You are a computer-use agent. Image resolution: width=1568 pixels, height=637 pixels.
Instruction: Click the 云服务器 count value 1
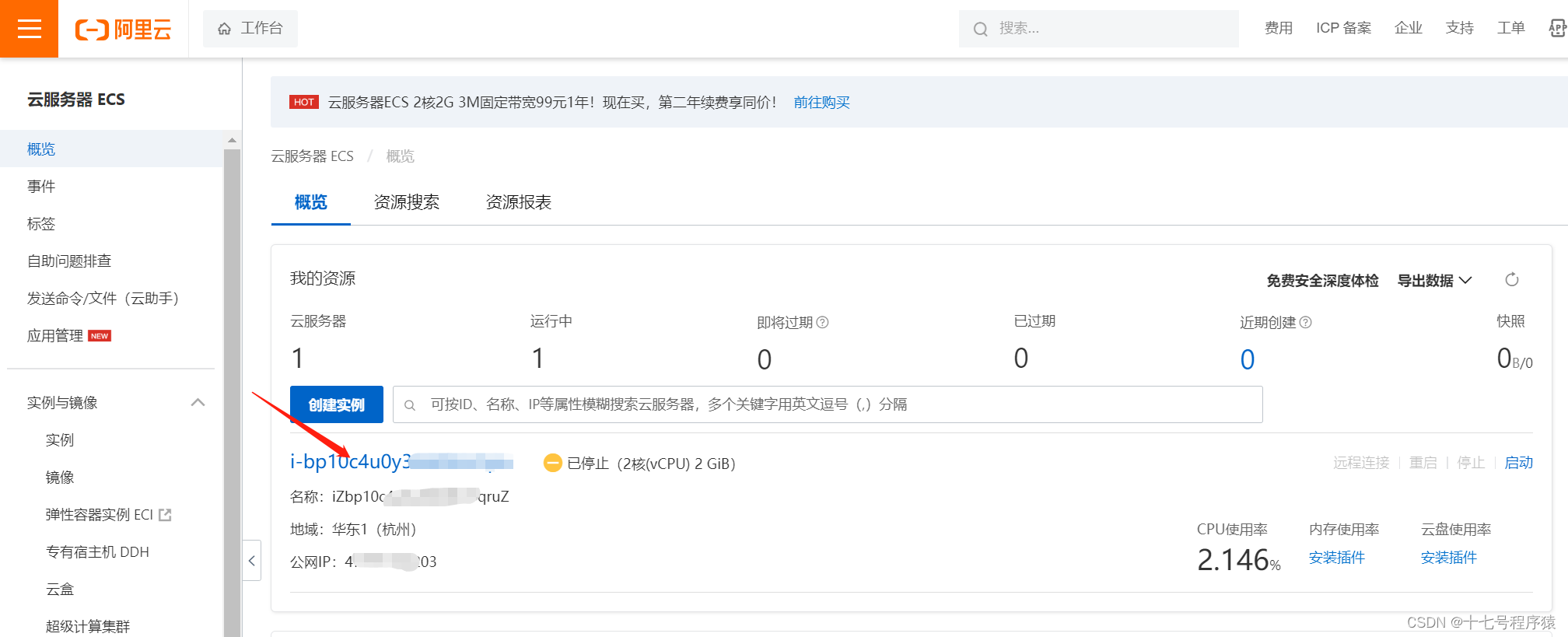tap(297, 359)
